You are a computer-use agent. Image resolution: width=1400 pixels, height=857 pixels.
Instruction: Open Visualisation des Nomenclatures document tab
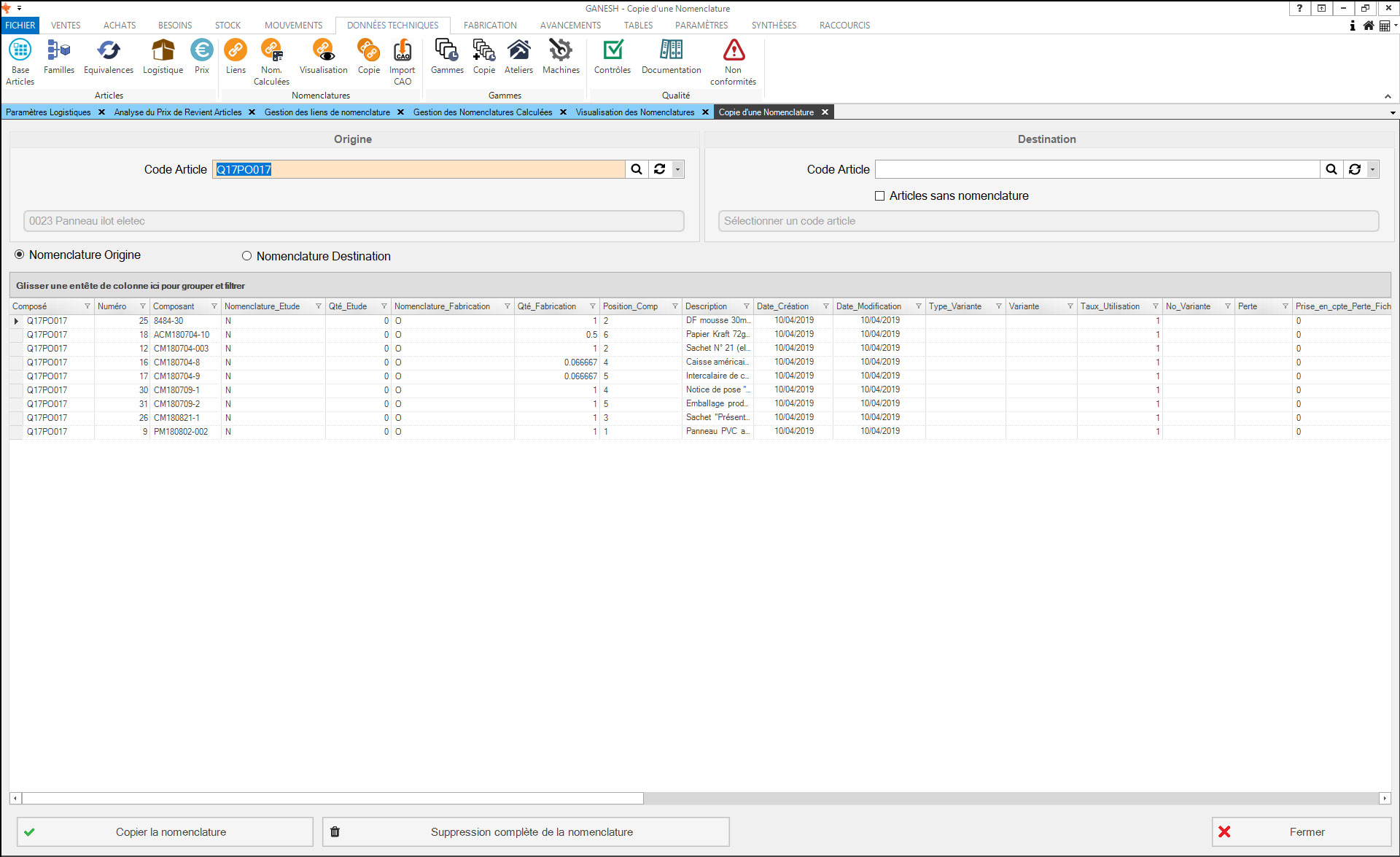pos(634,112)
